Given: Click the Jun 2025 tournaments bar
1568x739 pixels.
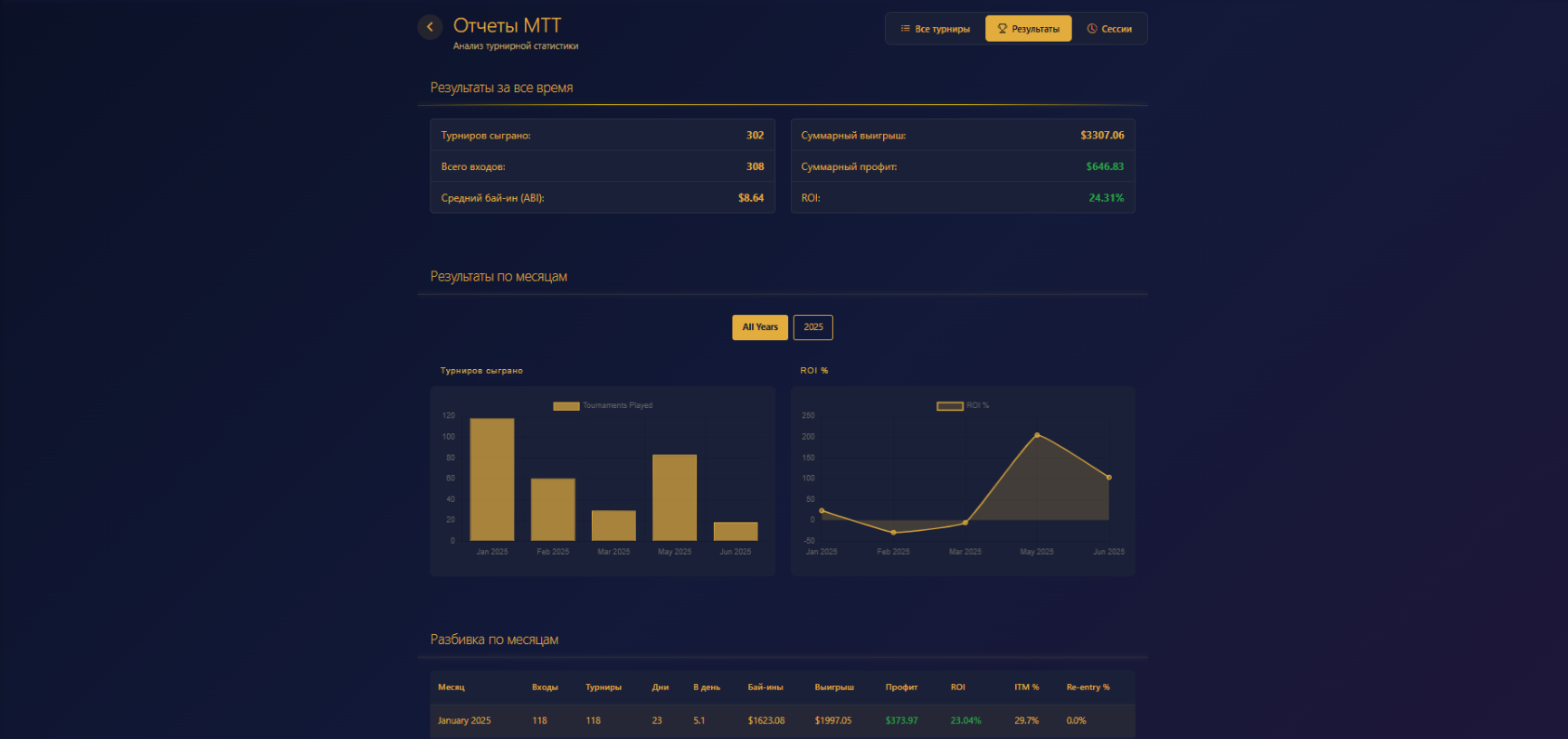Looking at the screenshot, I should click(x=735, y=532).
